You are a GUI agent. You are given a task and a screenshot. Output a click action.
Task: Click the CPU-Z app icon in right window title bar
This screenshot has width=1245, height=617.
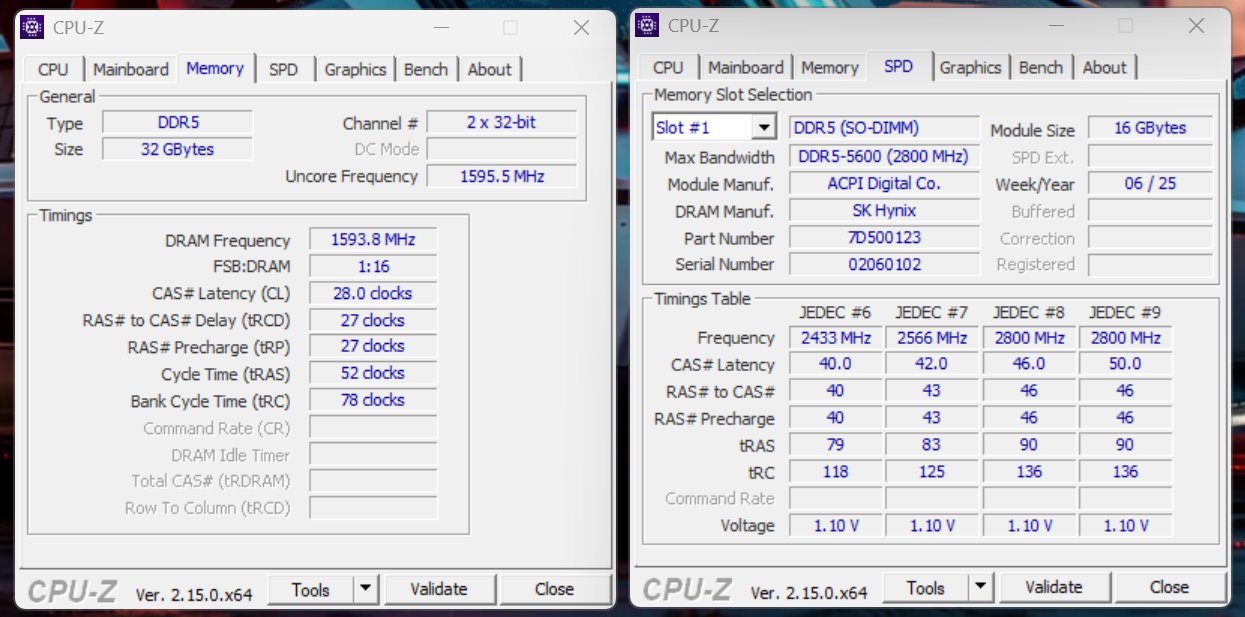pos(647,25)
